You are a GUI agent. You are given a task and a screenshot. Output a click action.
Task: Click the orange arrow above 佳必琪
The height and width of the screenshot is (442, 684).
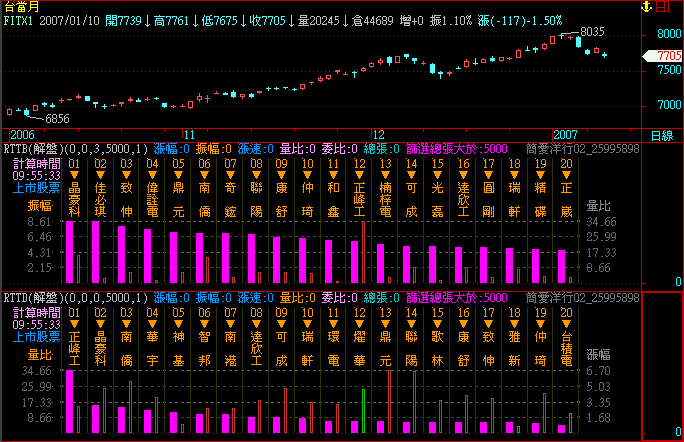[x=99, y=174]
